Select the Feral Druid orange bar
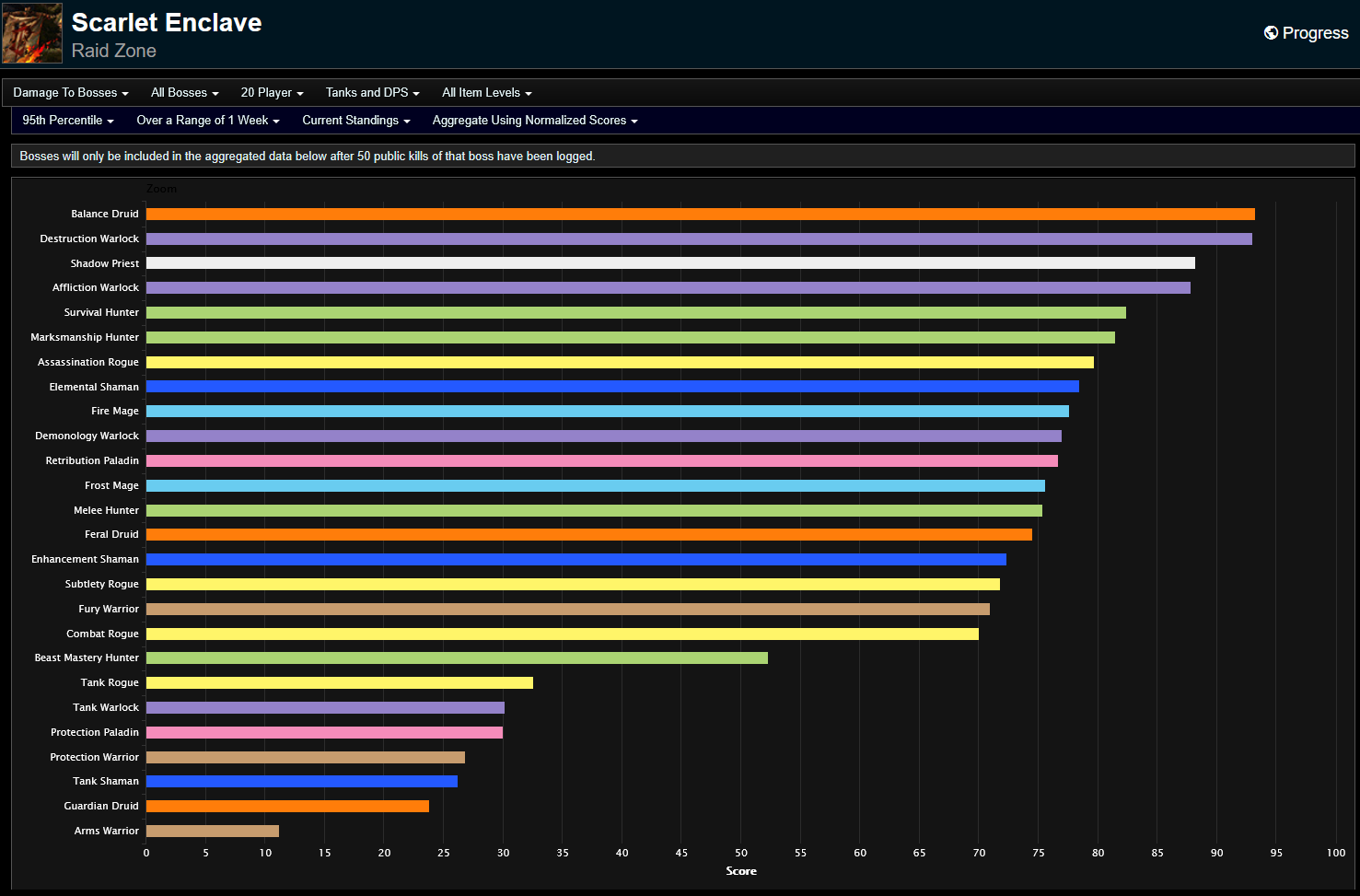 coord(589,534)
